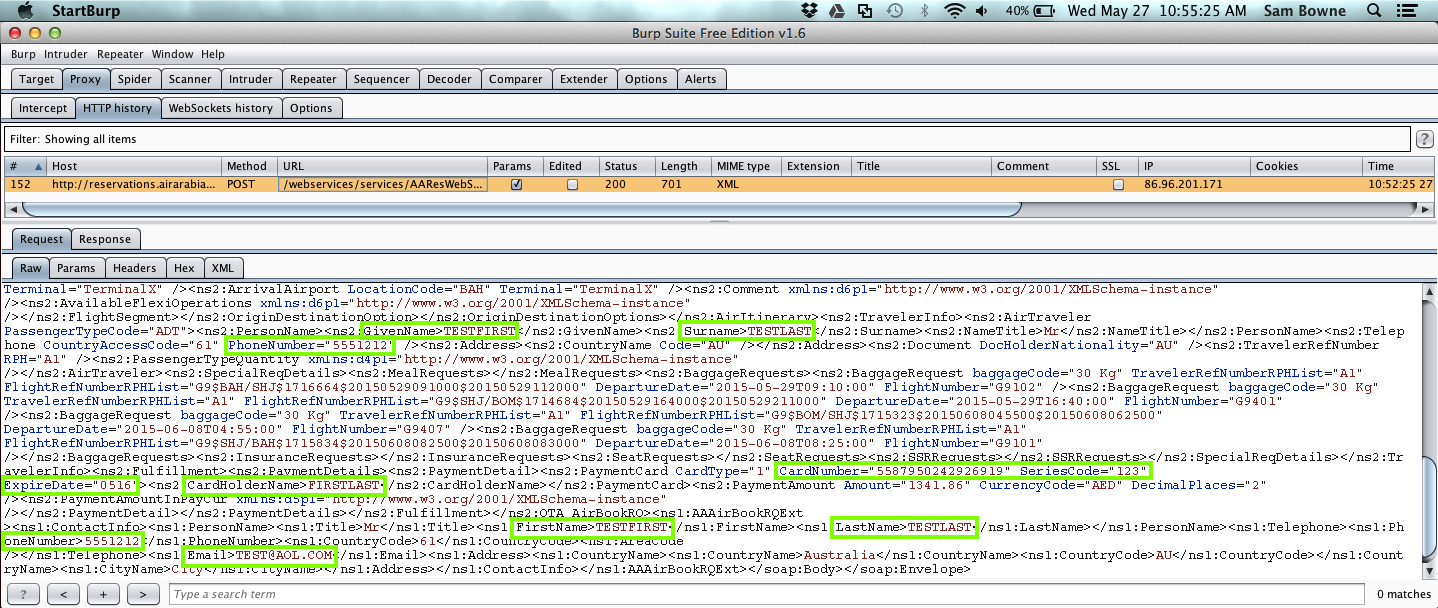
Task: Toggle the Edited checkbox in row 152
Action: [572, 185]
